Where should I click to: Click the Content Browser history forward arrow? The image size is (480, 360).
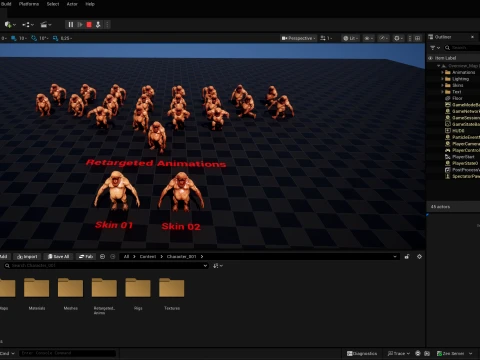click(x=113, y=257)
